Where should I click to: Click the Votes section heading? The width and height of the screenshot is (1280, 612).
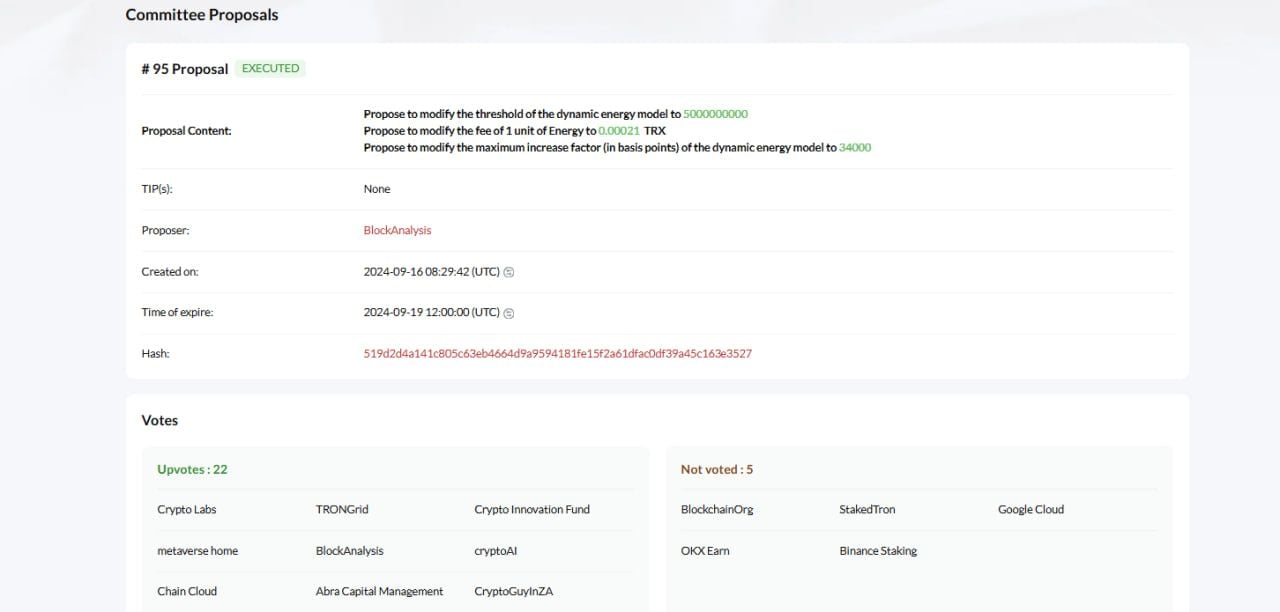pyautogui.click(x=160, y=420)
